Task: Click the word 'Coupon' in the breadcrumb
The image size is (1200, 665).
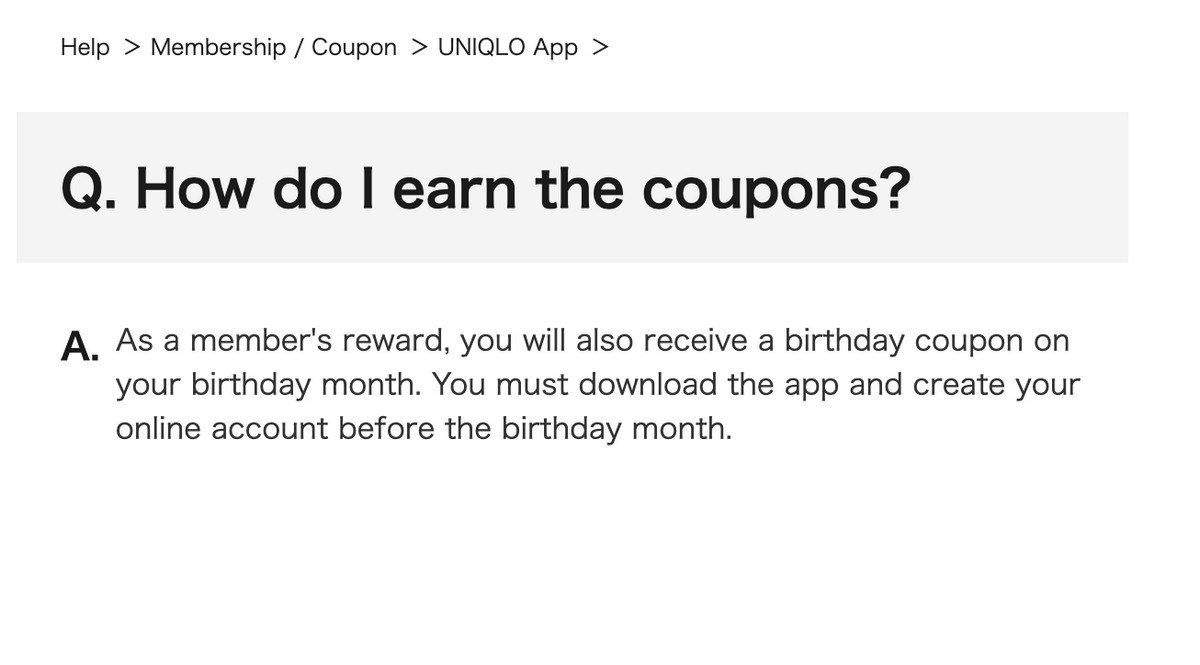Action: 354,47
